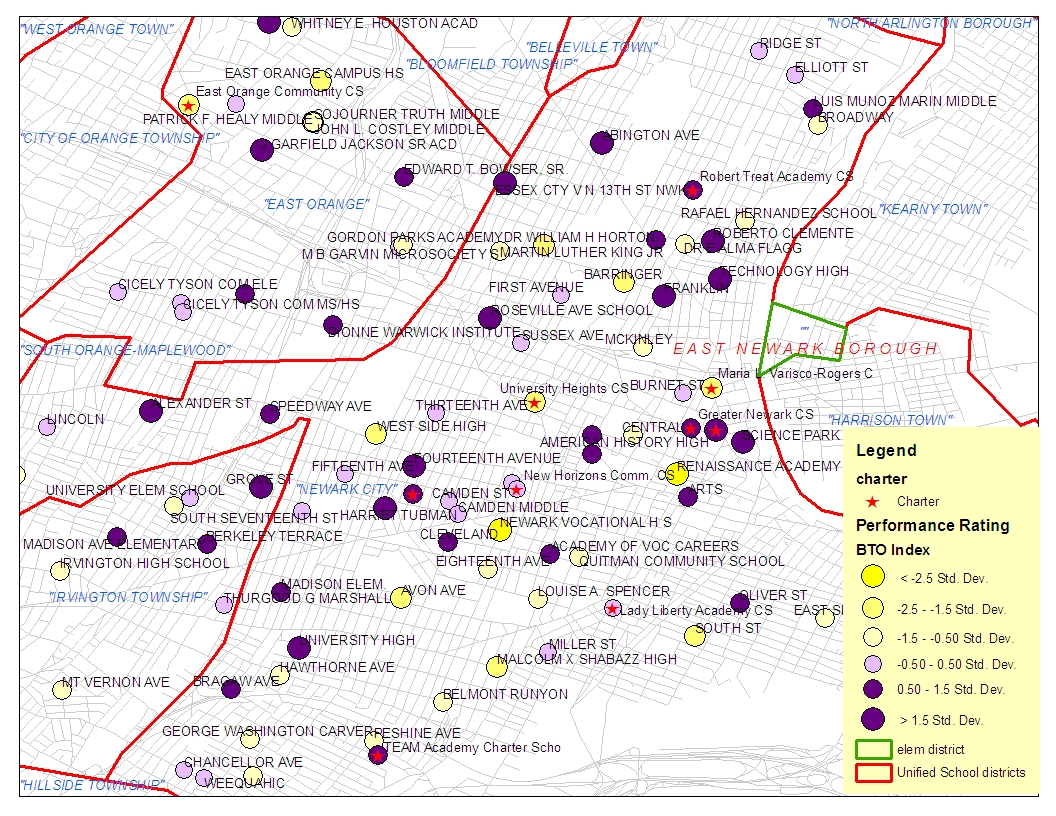
Task: Select the Alexander St purple marker
Action: (x=151, y=411)
